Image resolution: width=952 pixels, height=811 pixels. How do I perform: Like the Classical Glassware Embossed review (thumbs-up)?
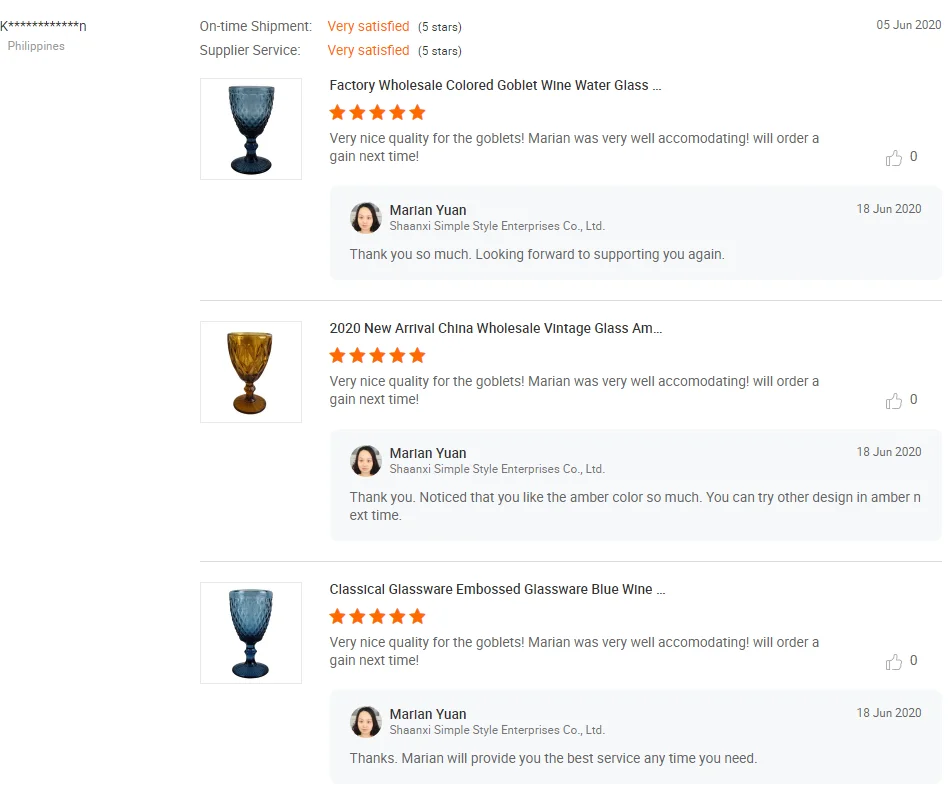894,662
